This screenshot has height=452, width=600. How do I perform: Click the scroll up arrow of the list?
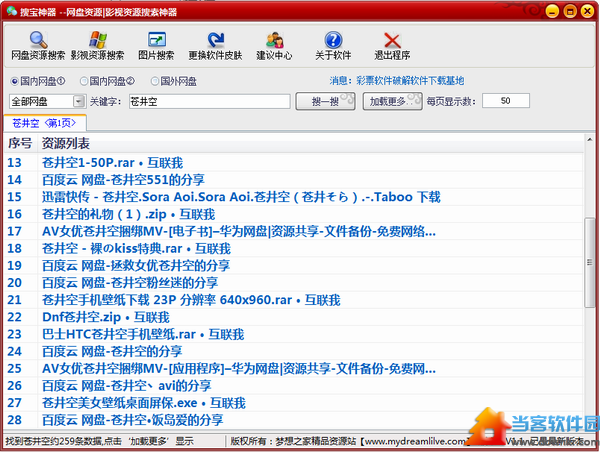(590, 140)
